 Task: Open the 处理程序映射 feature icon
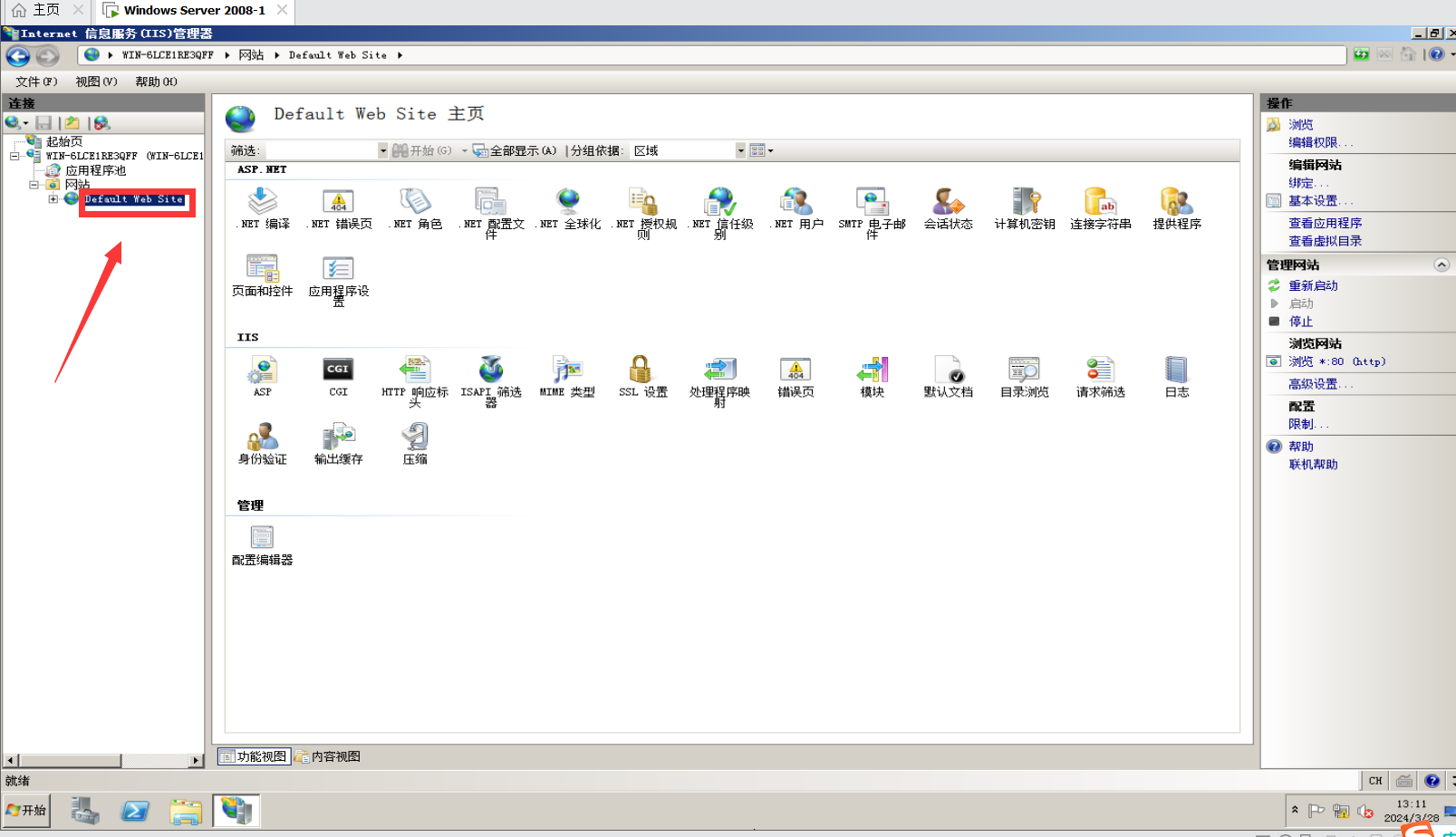coord(720,381)
